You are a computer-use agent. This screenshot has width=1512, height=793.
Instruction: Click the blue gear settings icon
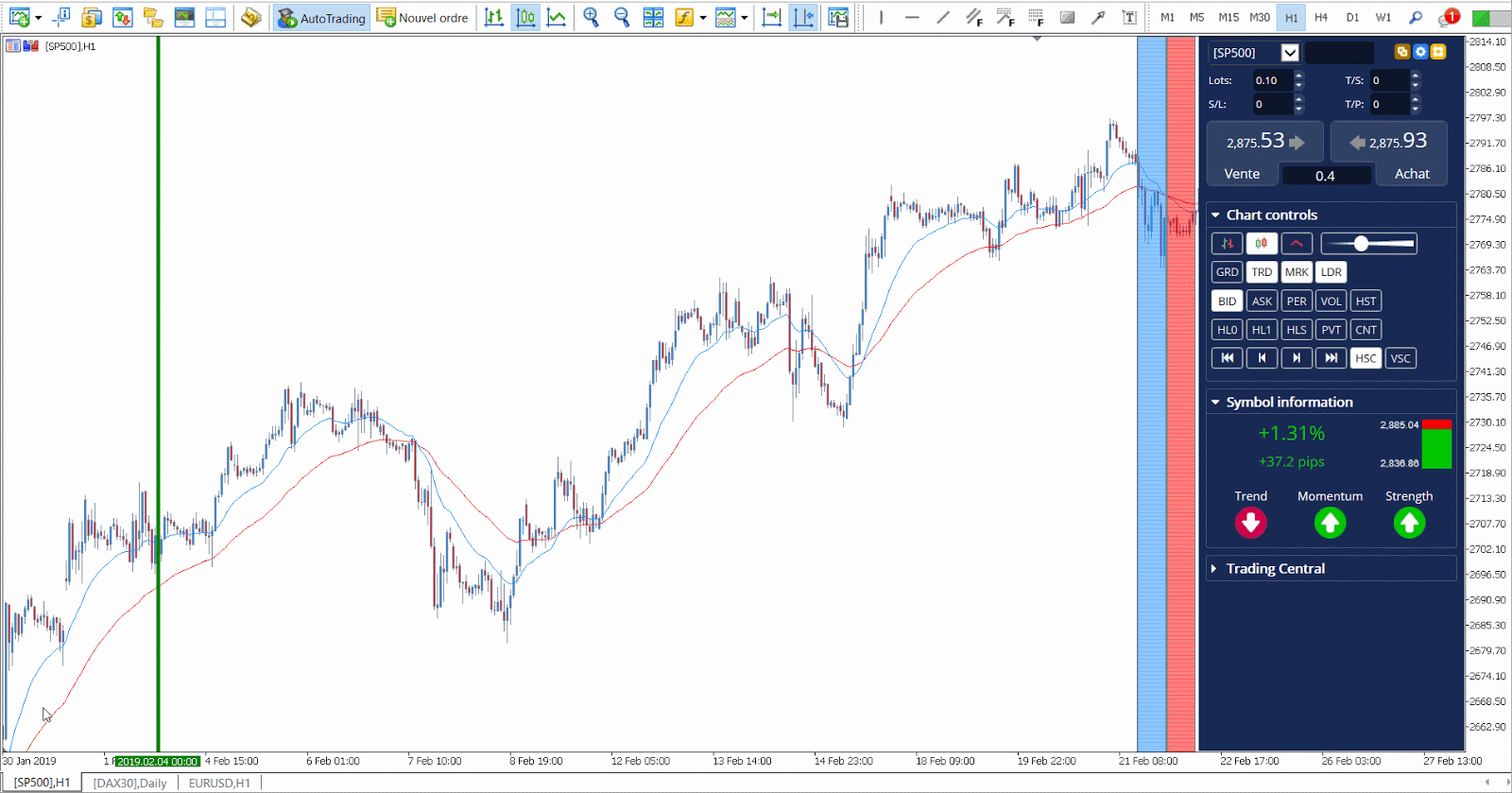point(1419,52)
